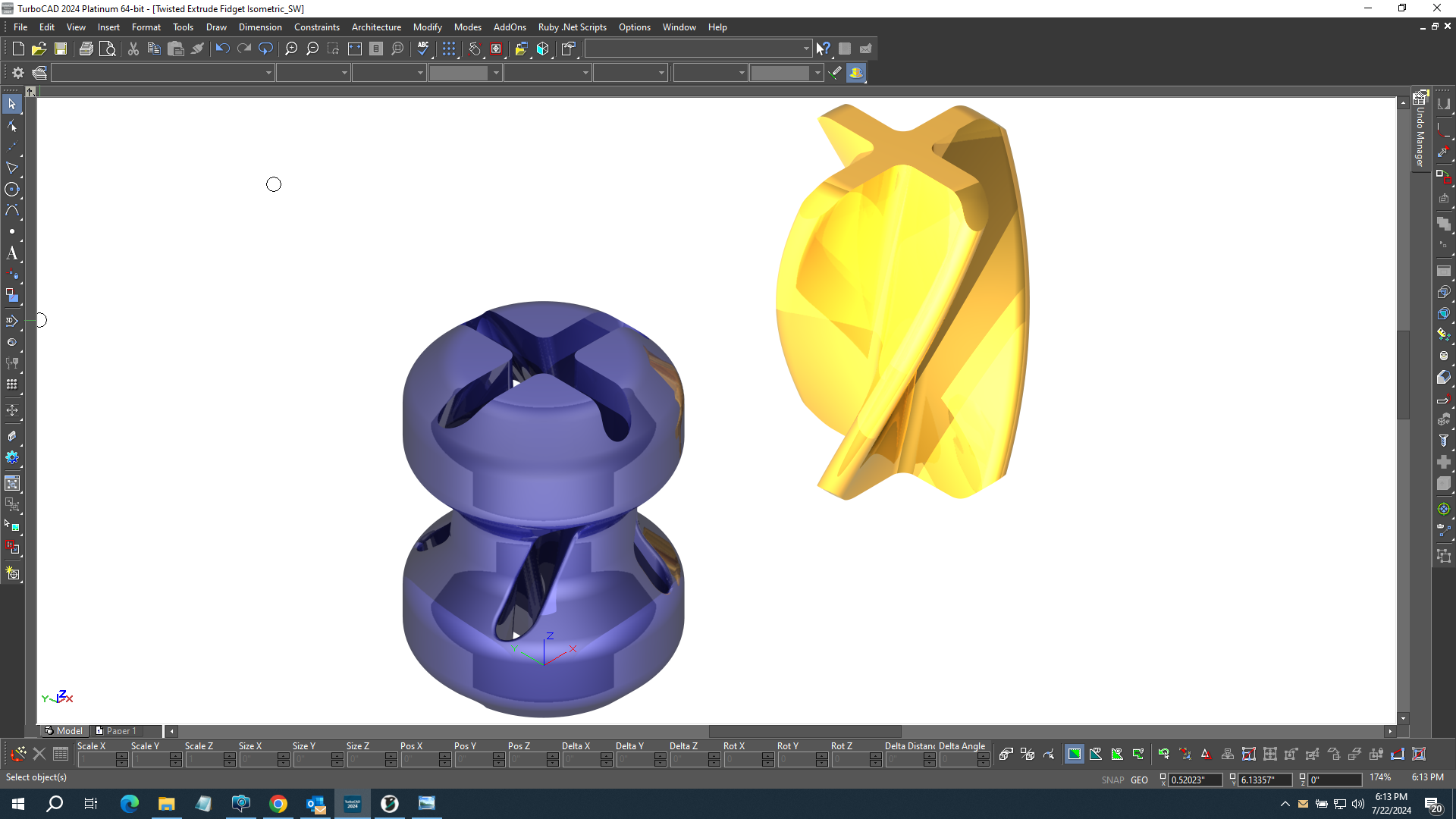
Task: Select the Arc tool in the left toolbar
Action: pos(12,211)
